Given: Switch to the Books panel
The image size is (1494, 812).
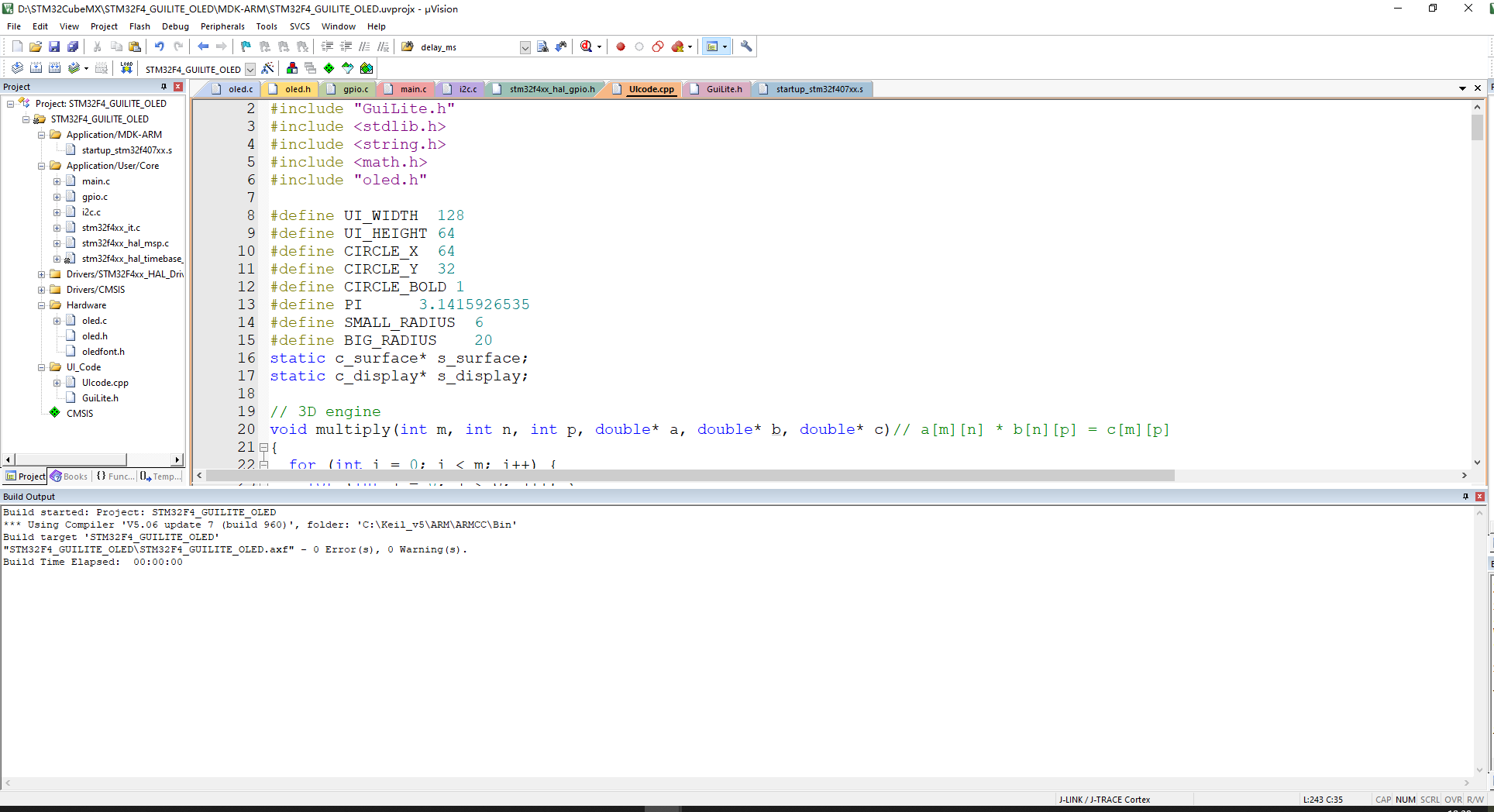Looking at the screenshot, I should (x=69, y=477).
